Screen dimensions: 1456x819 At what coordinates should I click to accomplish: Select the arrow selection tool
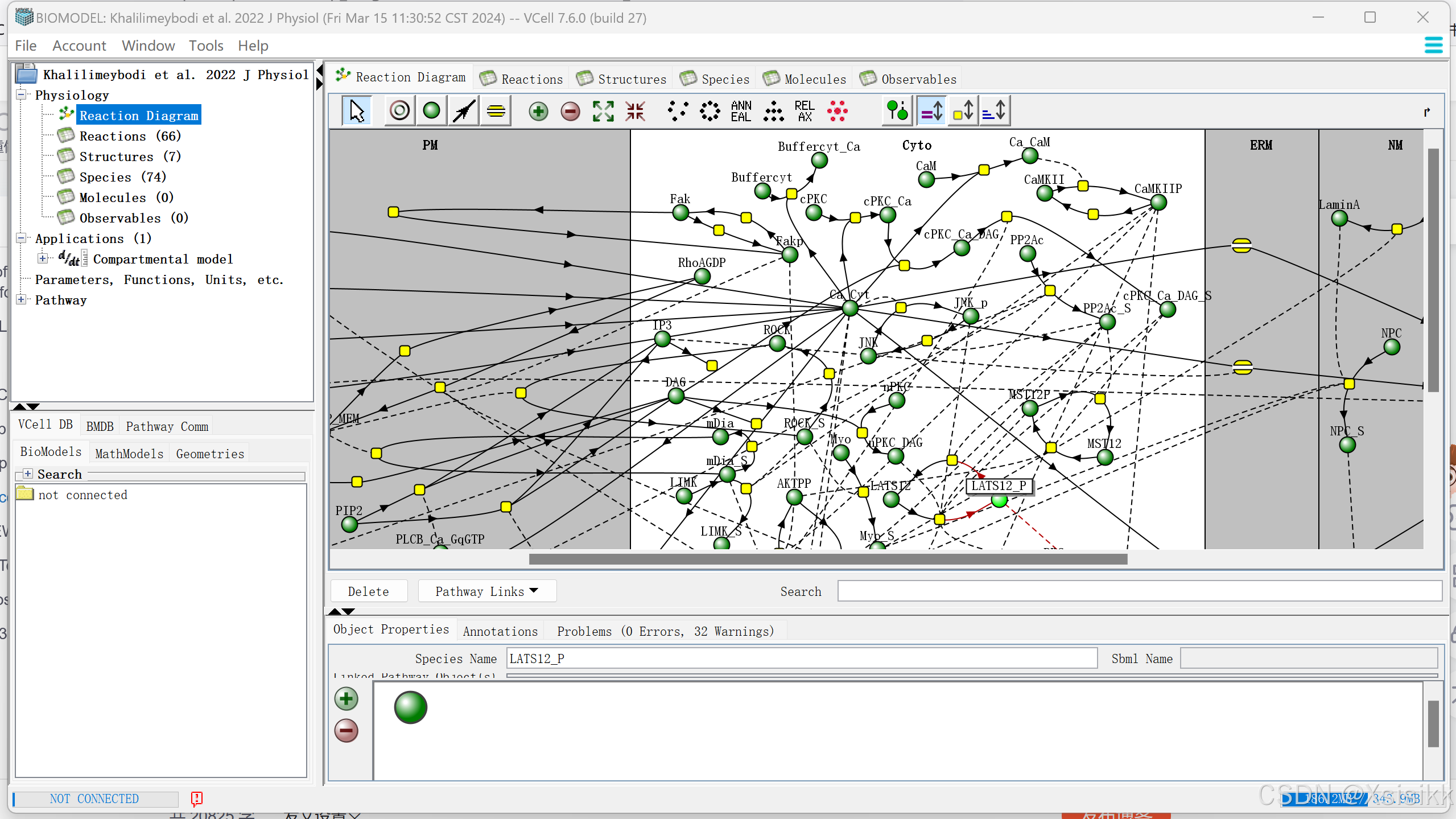click(x=357, y=110)
